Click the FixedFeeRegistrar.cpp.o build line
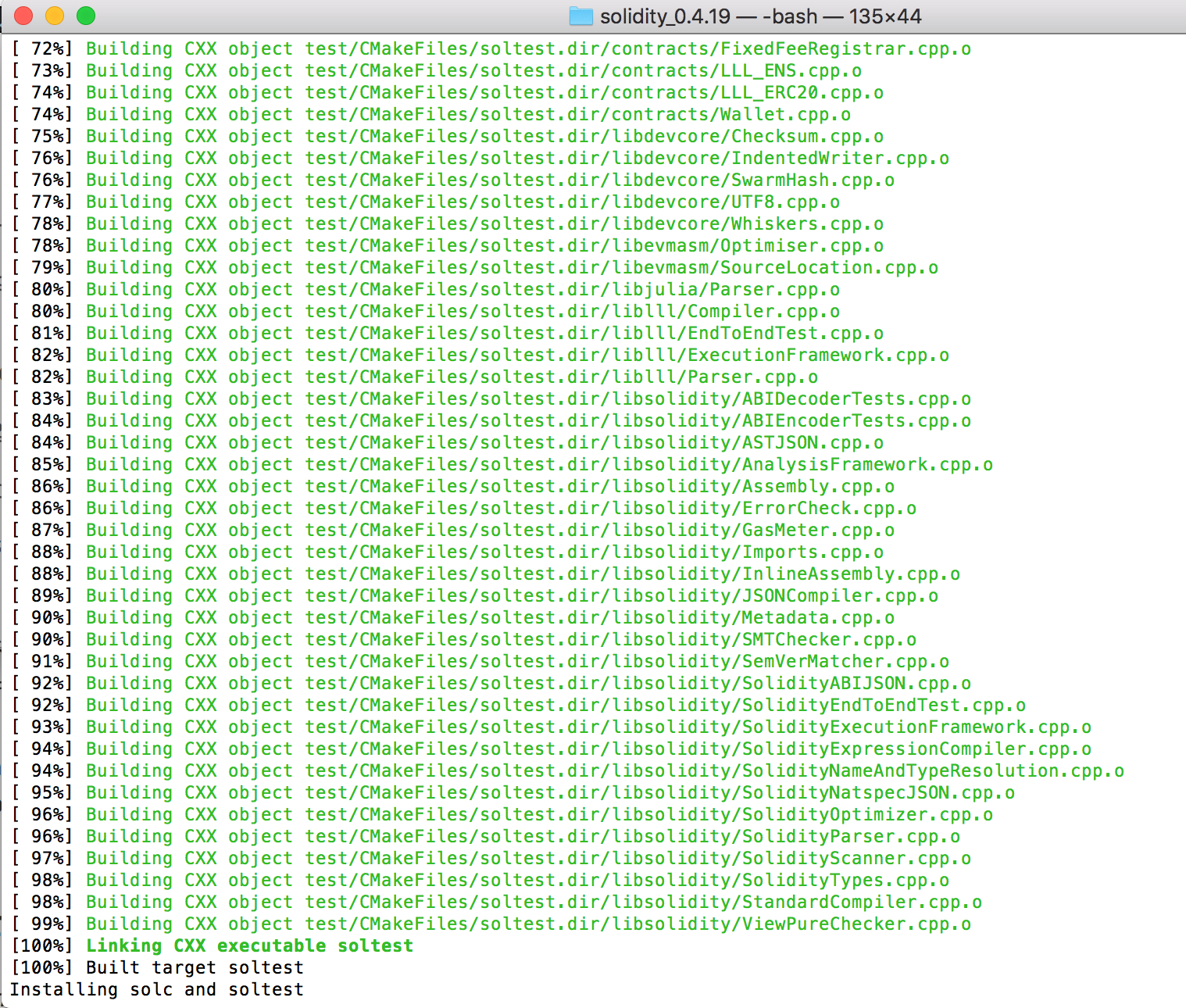Image resolution: width=1186 pixels, height=1008 pixels. (491, 48)
